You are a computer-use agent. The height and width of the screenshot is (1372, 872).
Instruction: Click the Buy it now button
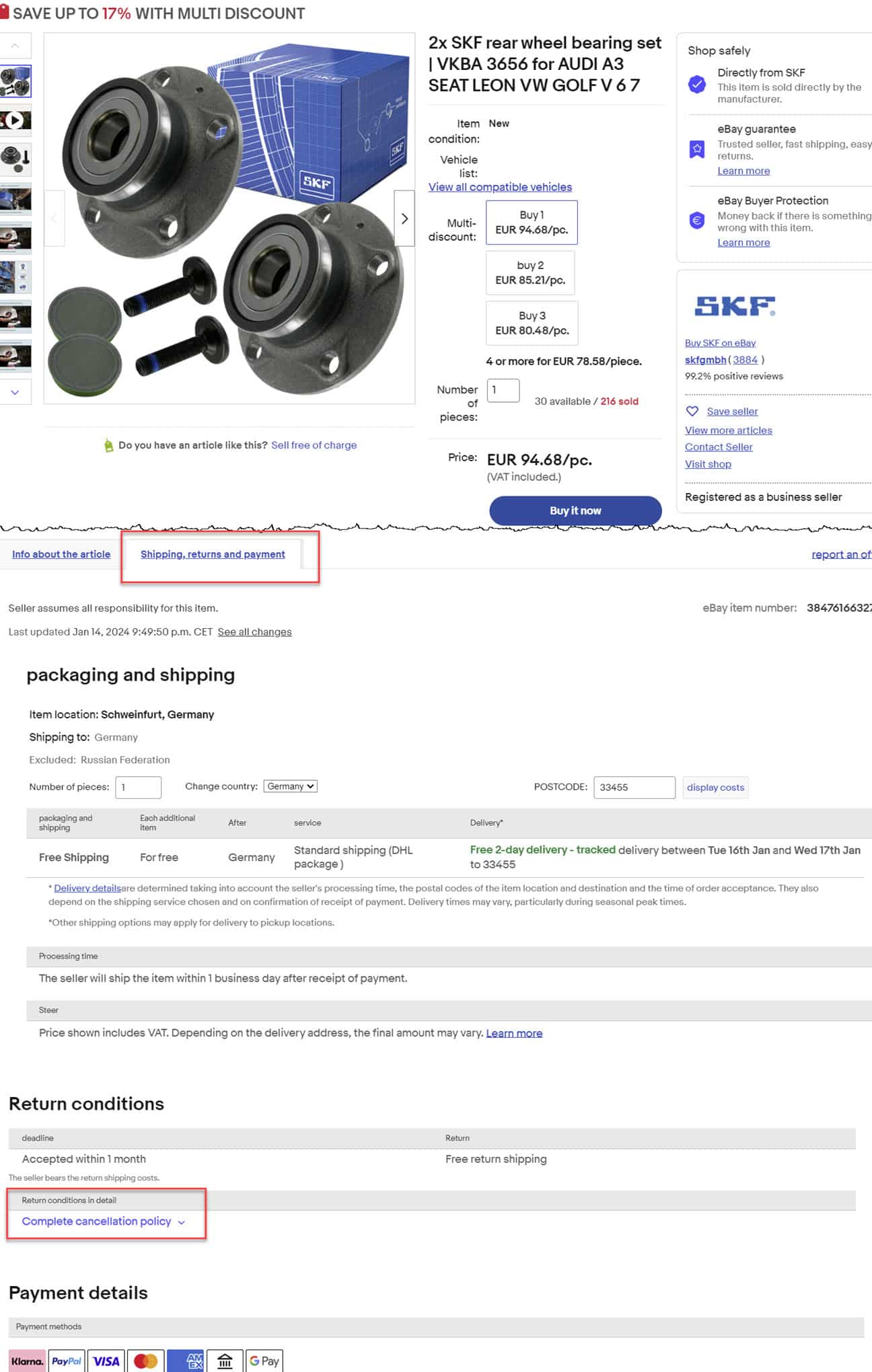click(575, 510)
